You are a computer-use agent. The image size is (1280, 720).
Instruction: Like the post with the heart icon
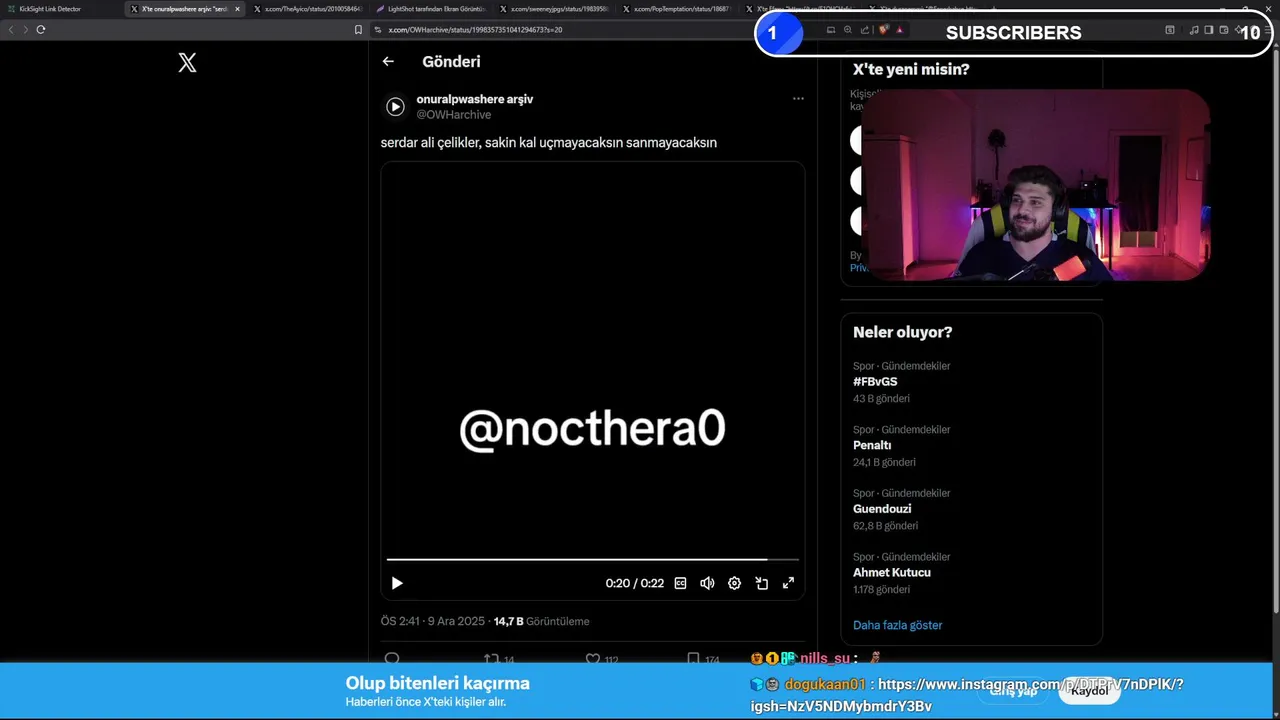pyautogui.click(x=592, y=659)
